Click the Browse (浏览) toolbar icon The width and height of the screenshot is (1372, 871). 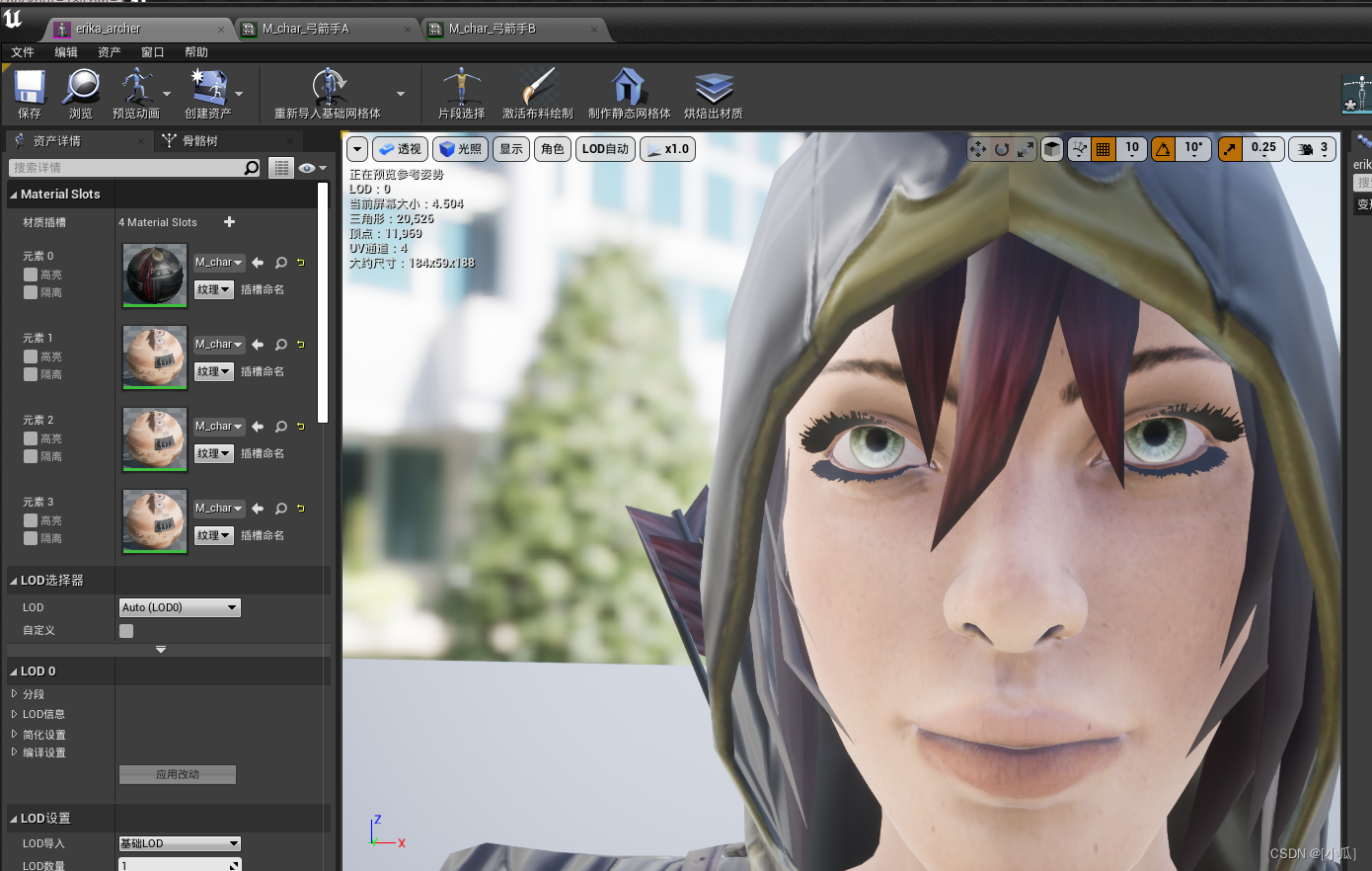(x=81, y=87)
